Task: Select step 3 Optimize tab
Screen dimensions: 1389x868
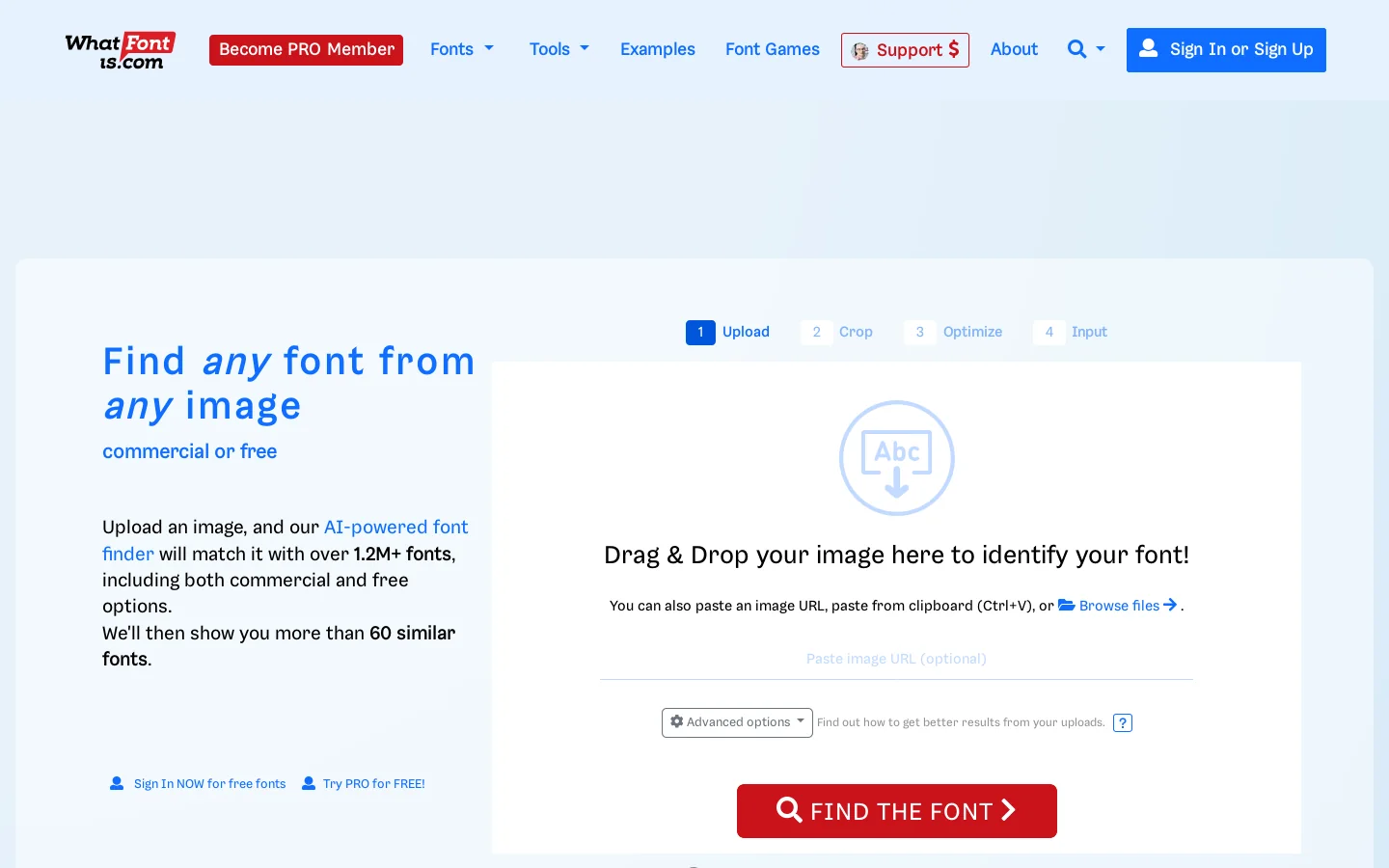Action: click(x=953, y=332)
